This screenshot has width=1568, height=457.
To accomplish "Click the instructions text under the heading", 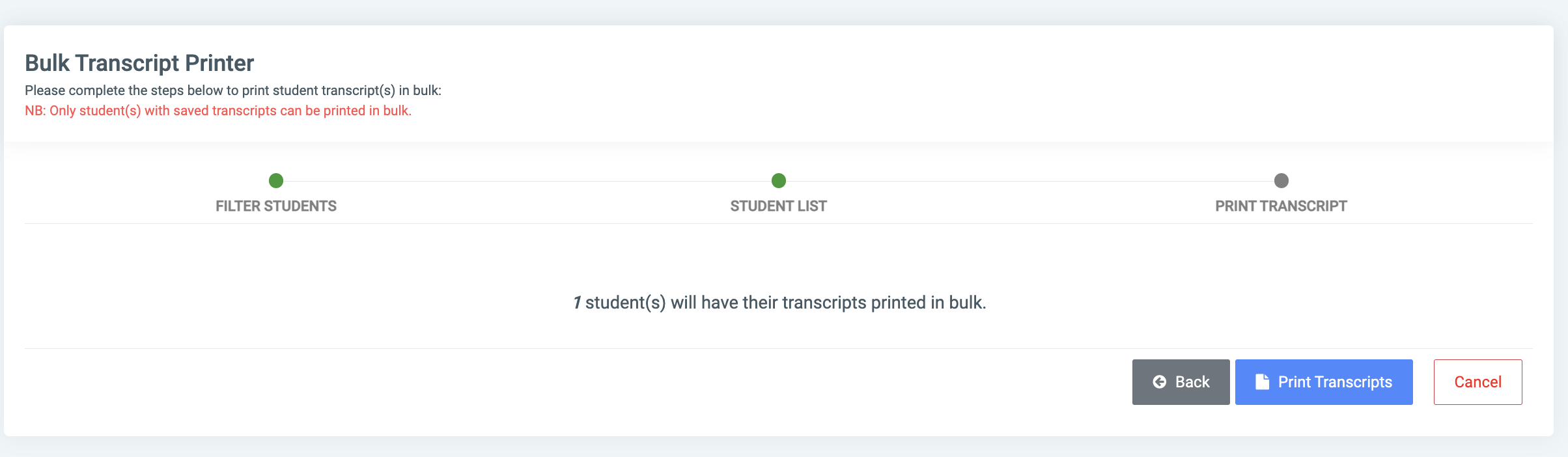I will 233,90.
